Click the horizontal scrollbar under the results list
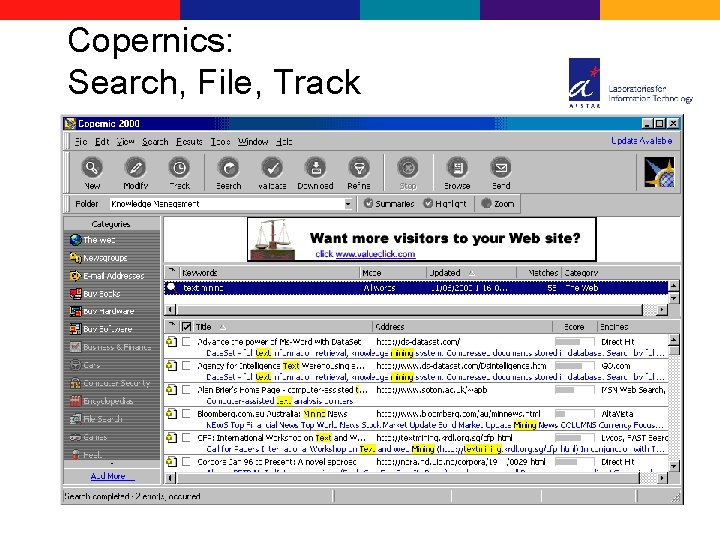 tap(416, 478)
